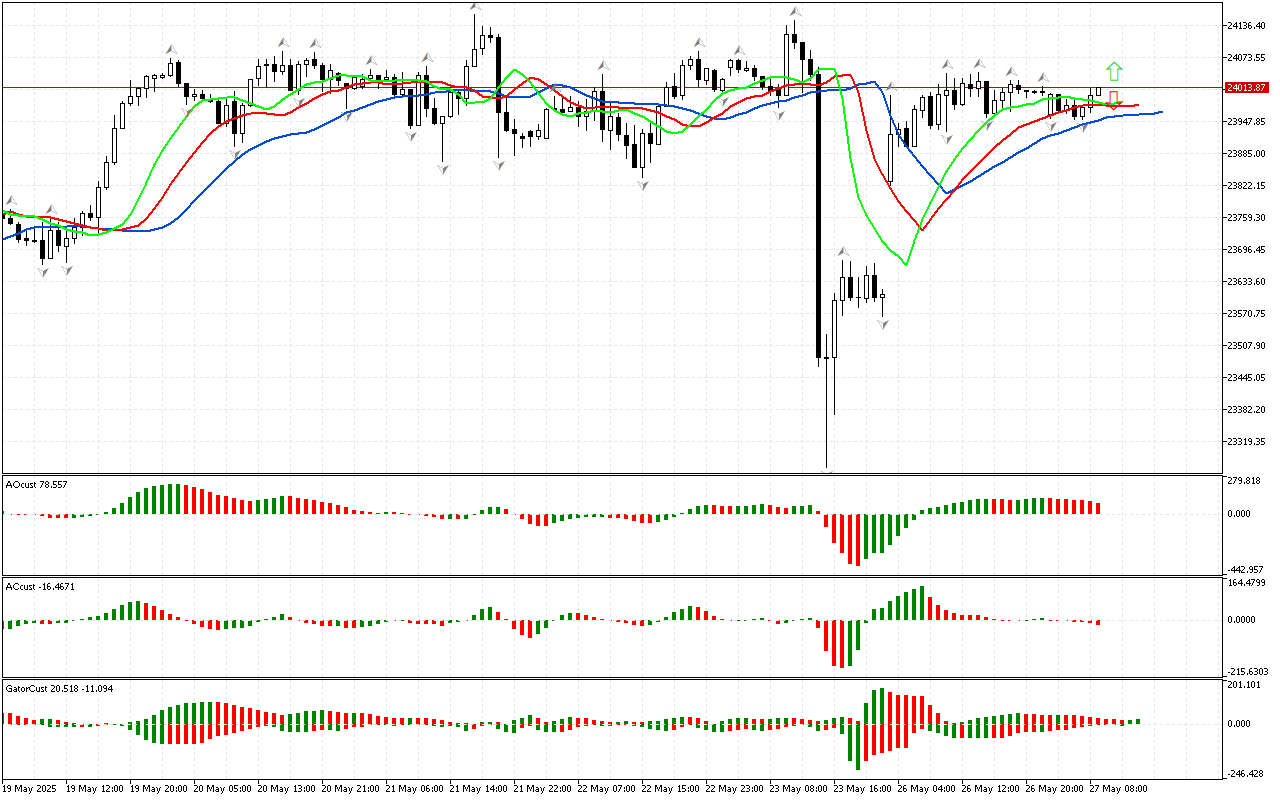
Task: Click the 279.818 value on AO scale
Action: tap(1244, 480)
